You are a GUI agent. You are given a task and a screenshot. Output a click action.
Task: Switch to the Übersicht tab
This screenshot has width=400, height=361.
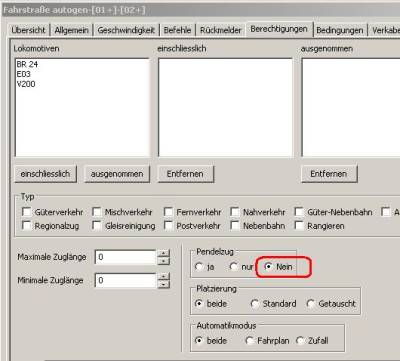[x=28, y=30]
